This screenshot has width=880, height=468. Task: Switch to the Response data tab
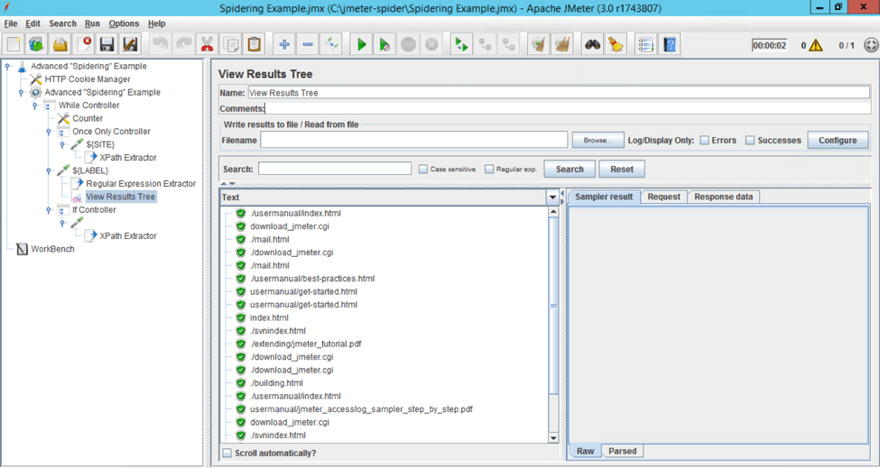724,197
